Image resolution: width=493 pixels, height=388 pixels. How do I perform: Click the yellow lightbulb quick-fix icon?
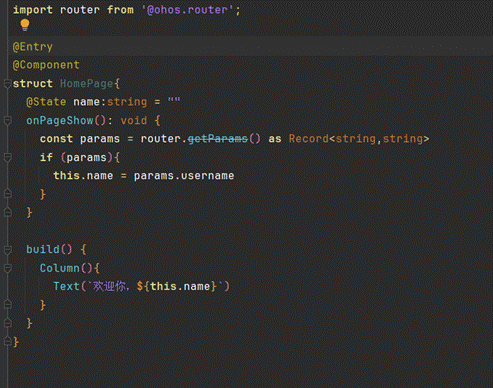point(25,25)
